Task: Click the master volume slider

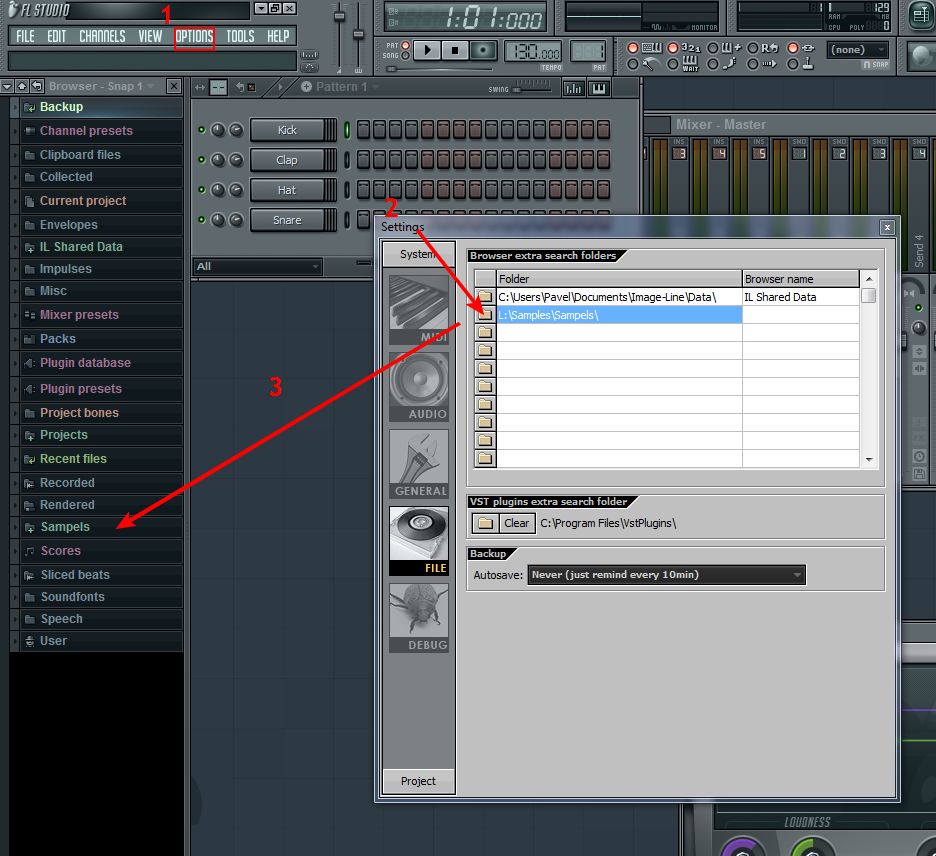Action: (x=339, y=36)
